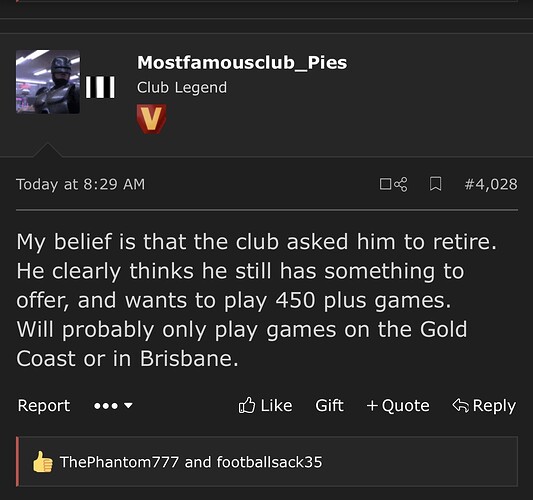This screenshot has width=533, height=500.
Task: Open Mostfamousclub_Pies profile via username
Action: (x=242, y=63)
